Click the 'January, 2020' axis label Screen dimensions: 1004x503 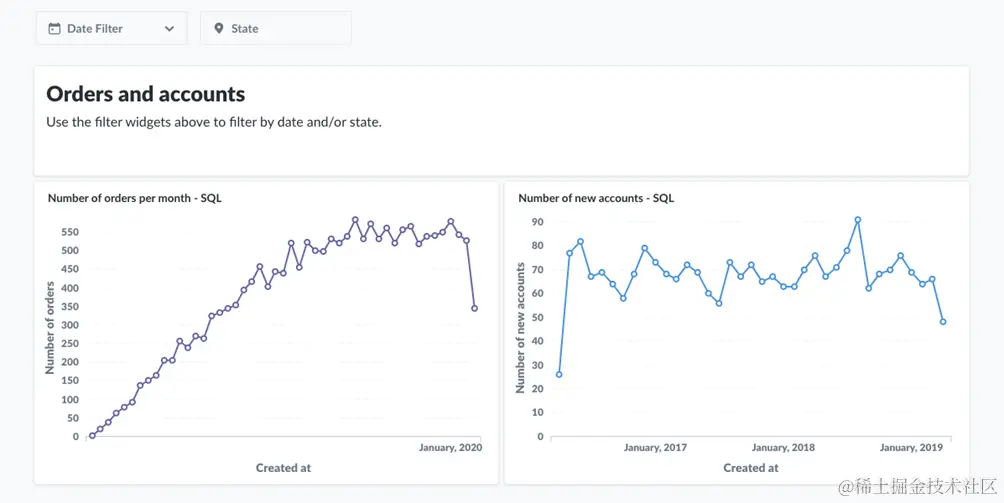[450, 448]
